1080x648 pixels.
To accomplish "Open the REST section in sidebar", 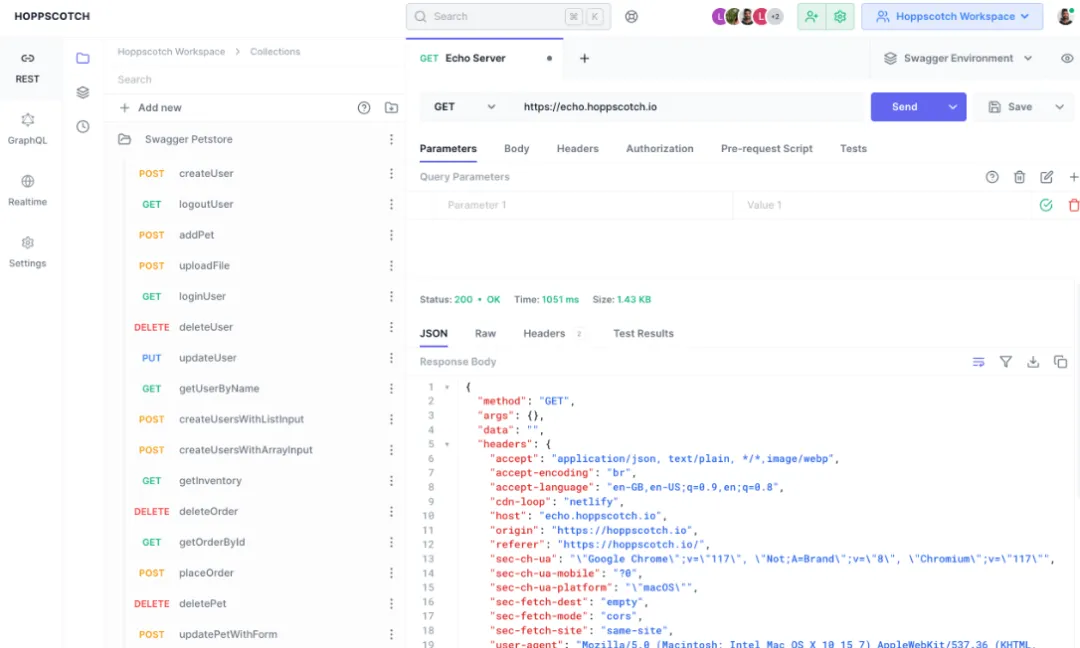I will 28,67.
